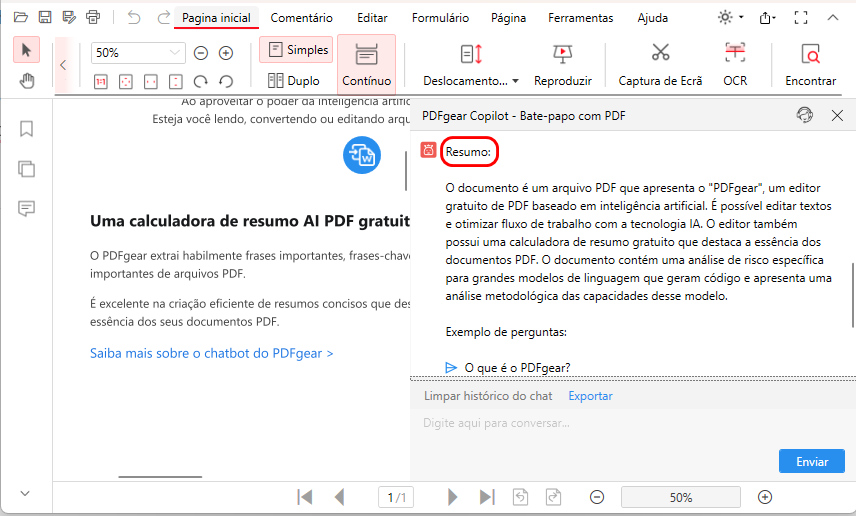Zoom in using the toolbar plus icon
The height and width of the screenshot is (516, 856).
click(226, 53)
